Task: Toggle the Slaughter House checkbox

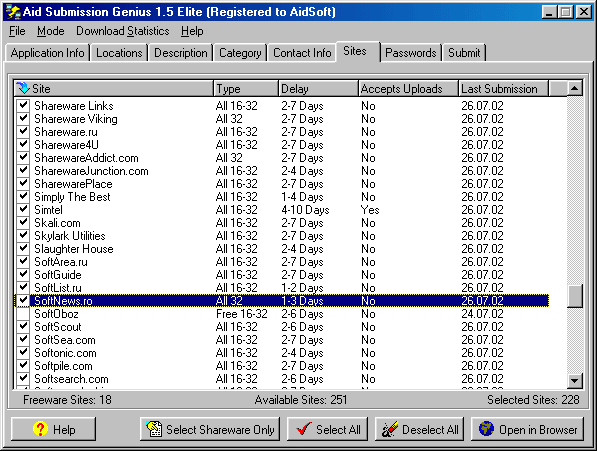Action: 24,249
